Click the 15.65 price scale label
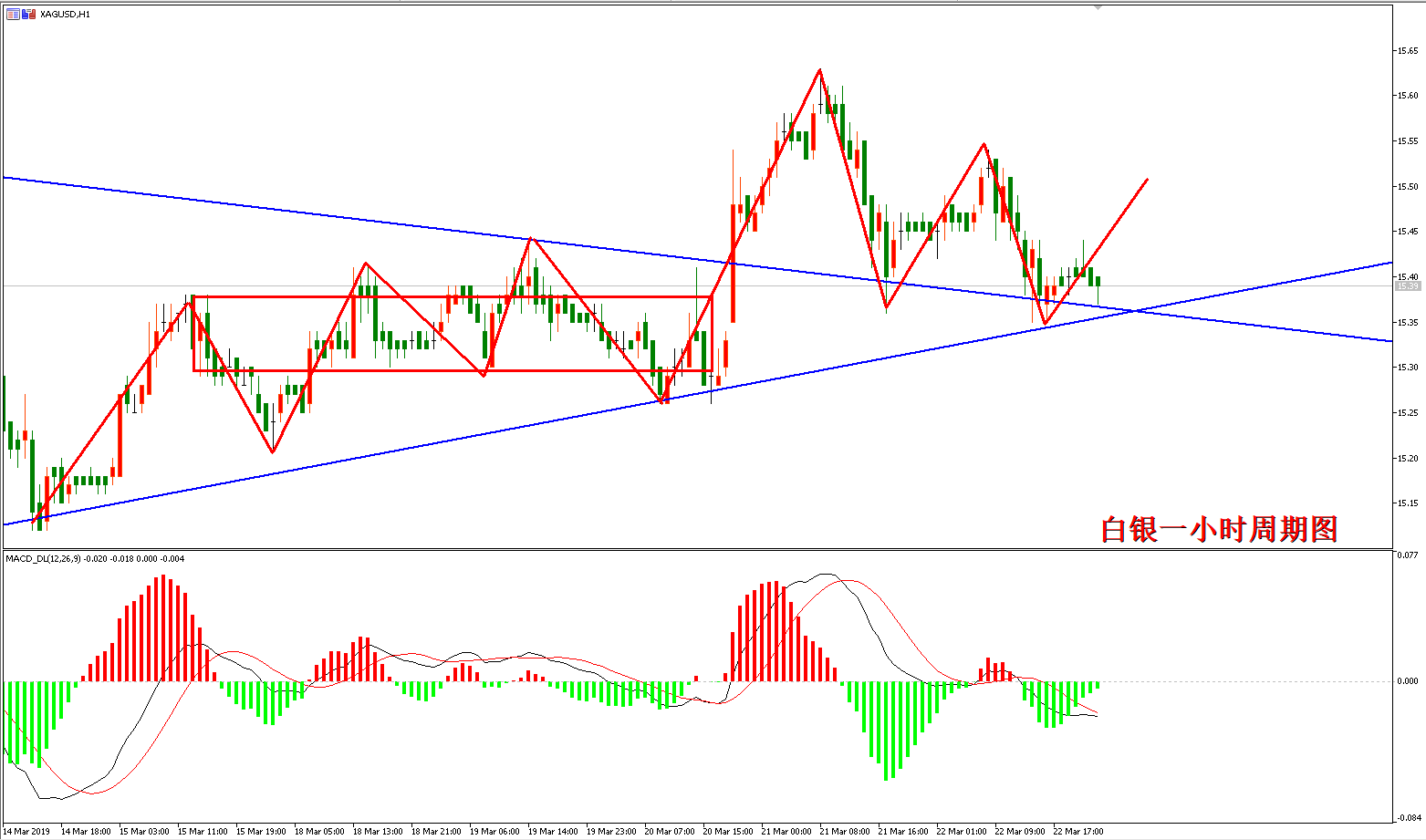1426x840 pixels. coord(1408,50)
